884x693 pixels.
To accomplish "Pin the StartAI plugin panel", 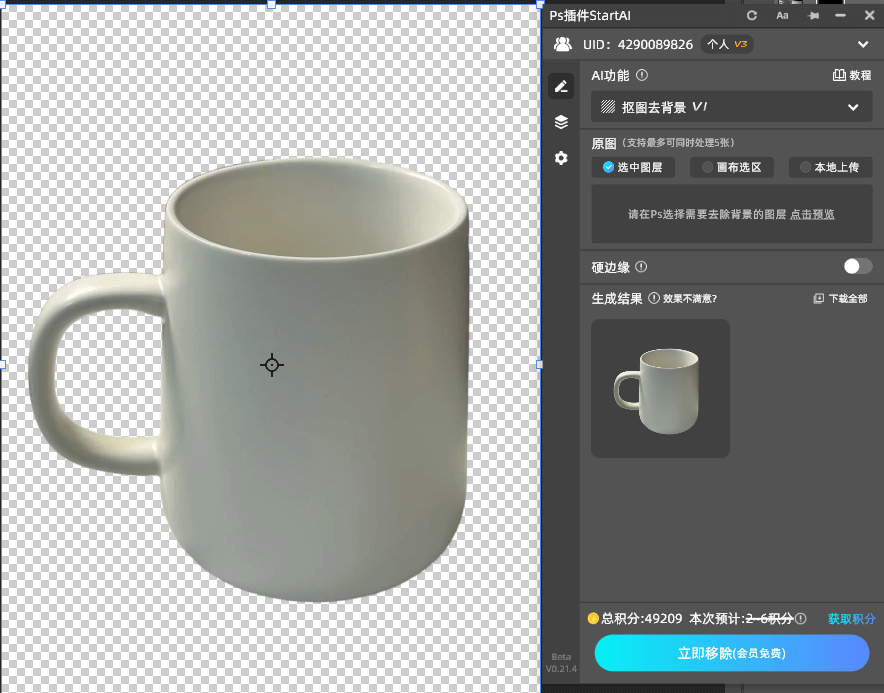I will point(812,15).
